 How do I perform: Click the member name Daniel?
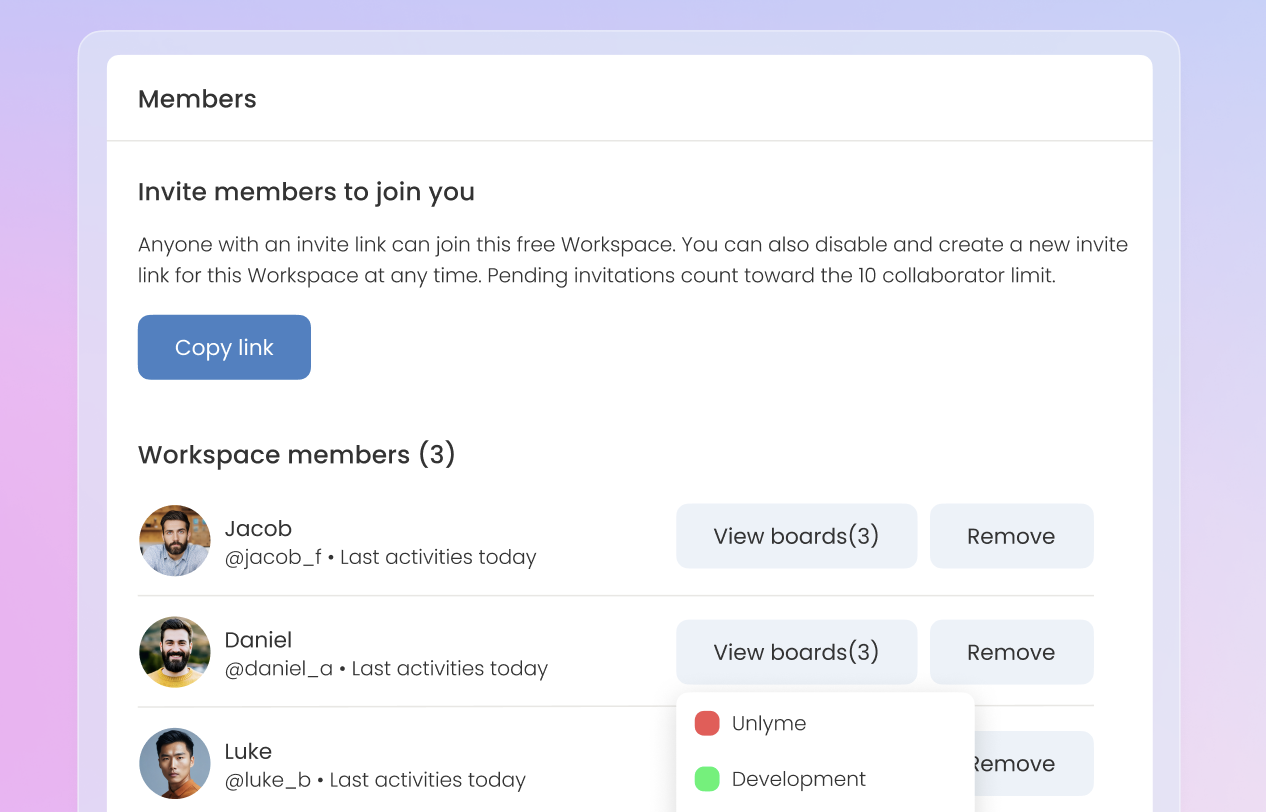coord(258,640)
